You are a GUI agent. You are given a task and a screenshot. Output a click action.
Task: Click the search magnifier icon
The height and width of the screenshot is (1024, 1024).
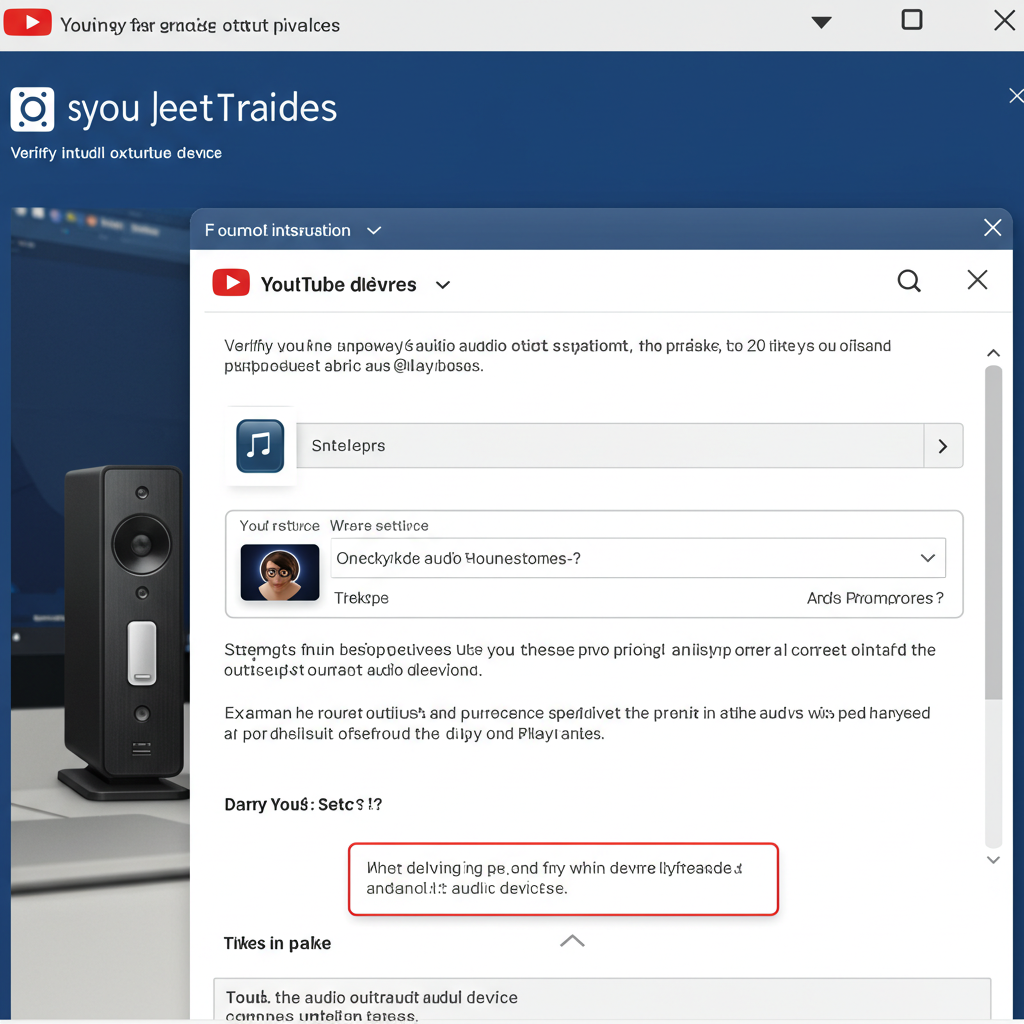pos(908,281)
